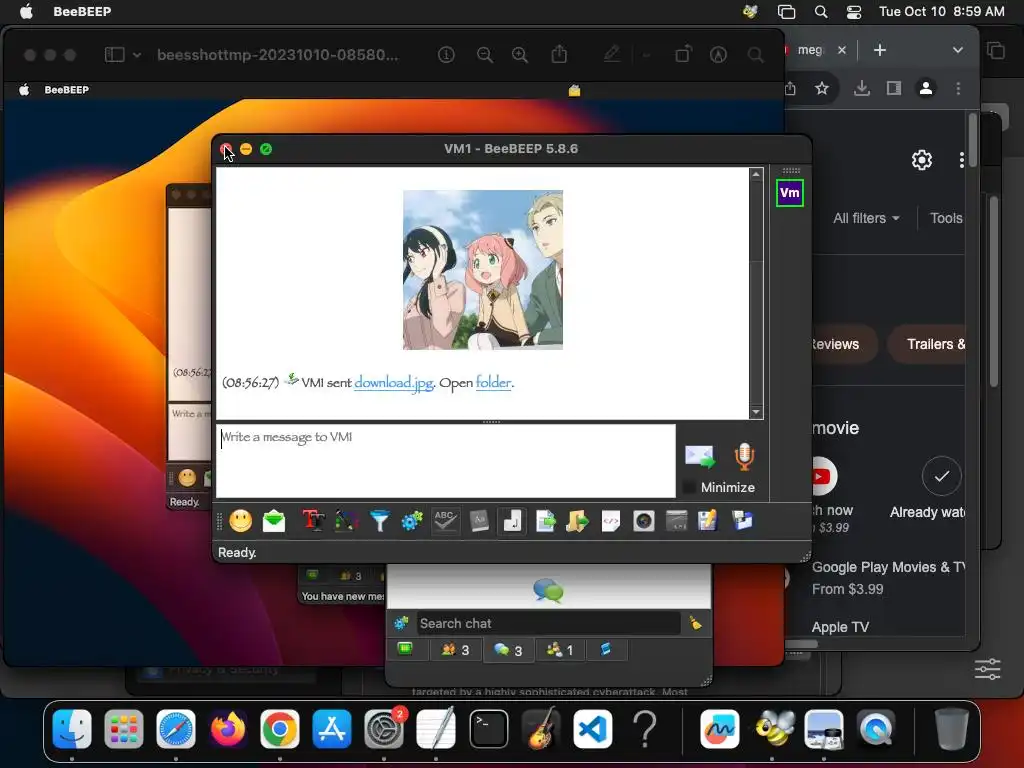Expand the All filters dropdown
Image resolution: width=1024 pixels, height=768 pixels.
(x=866, y=218)
